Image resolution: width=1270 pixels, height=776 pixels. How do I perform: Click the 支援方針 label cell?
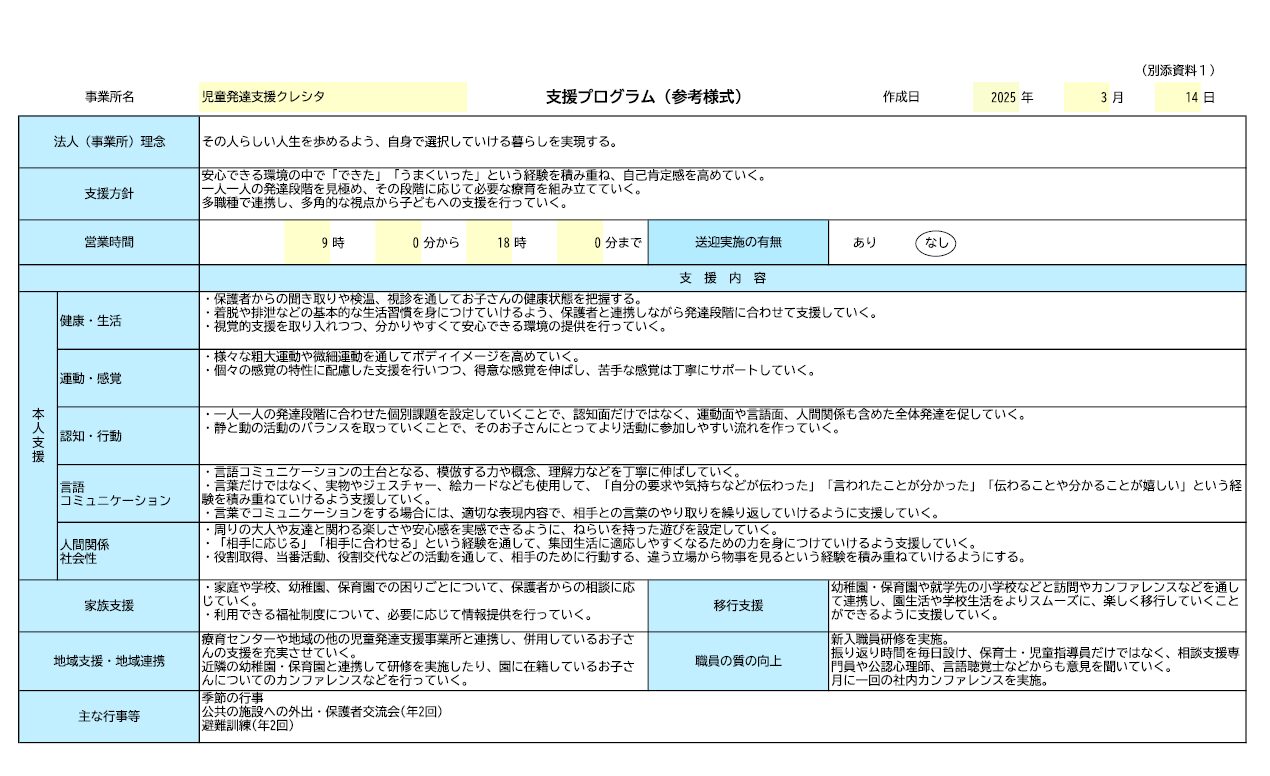pyautogui.click(x=109, y=194)
